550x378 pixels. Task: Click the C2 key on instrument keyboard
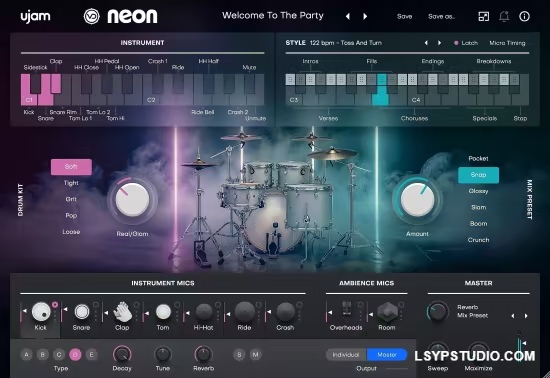[x=150, y=100]
